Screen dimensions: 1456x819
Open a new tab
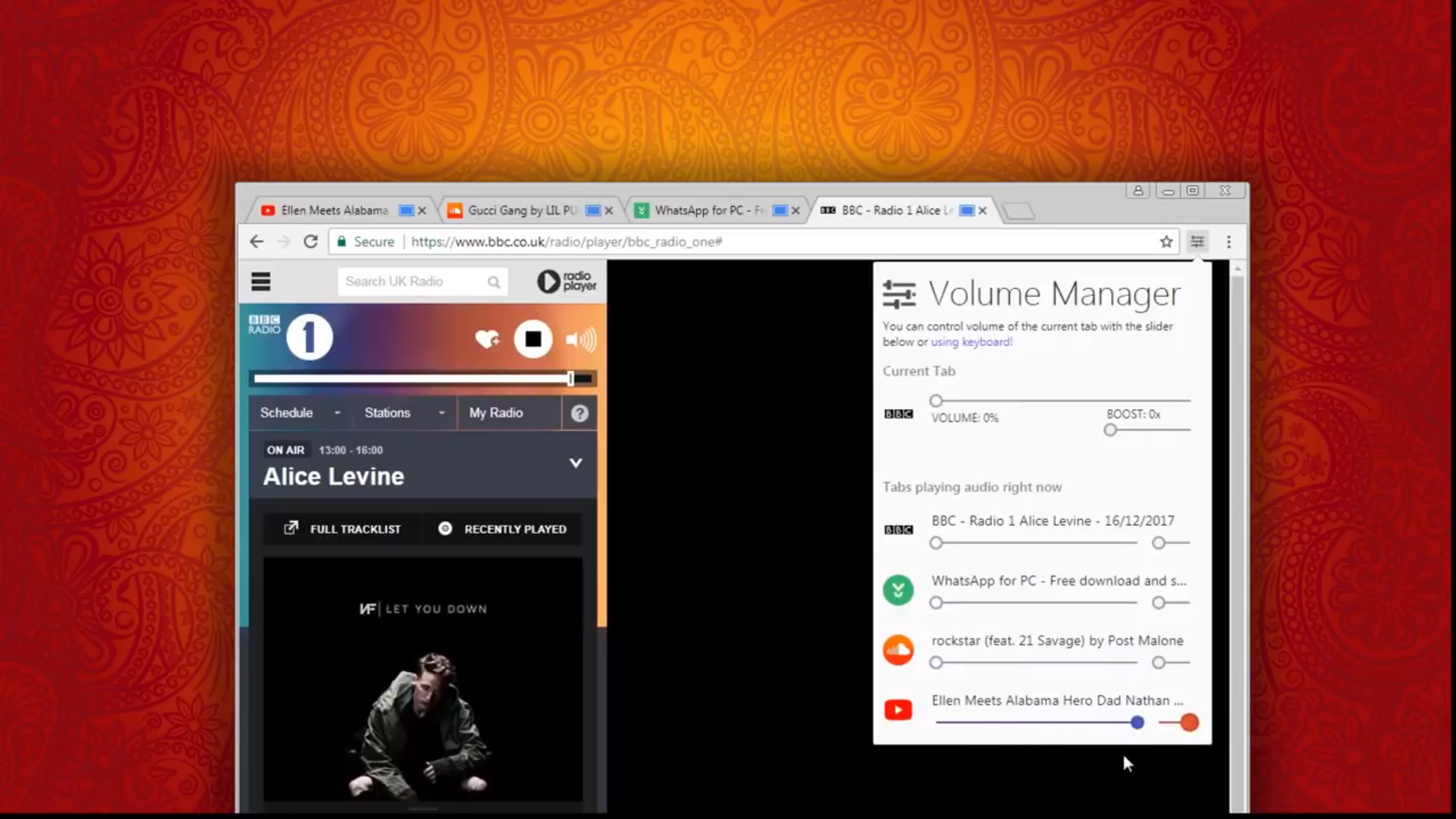[x=1018, y=212]
